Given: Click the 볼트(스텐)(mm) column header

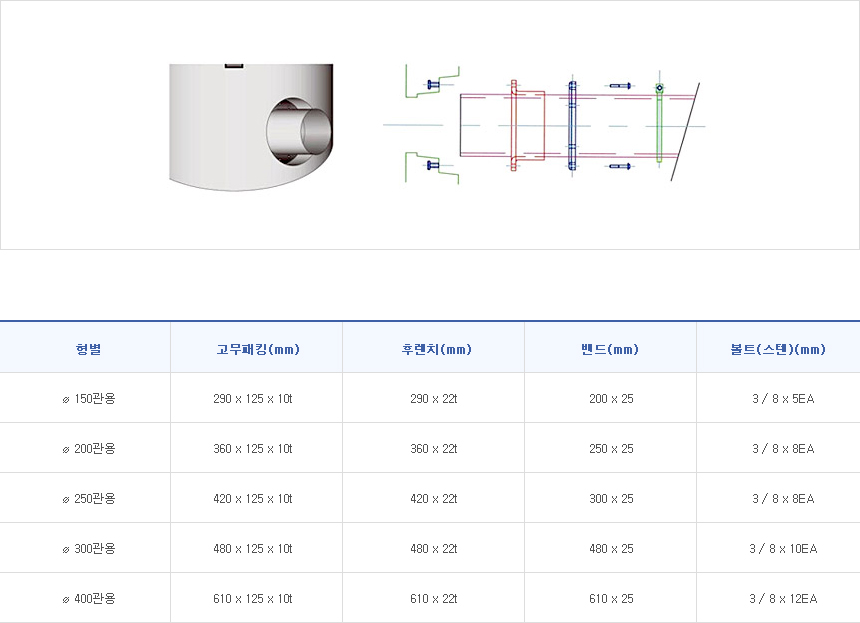Looking at the screenshot, I should pyautogui.click(x=778, y=349).
